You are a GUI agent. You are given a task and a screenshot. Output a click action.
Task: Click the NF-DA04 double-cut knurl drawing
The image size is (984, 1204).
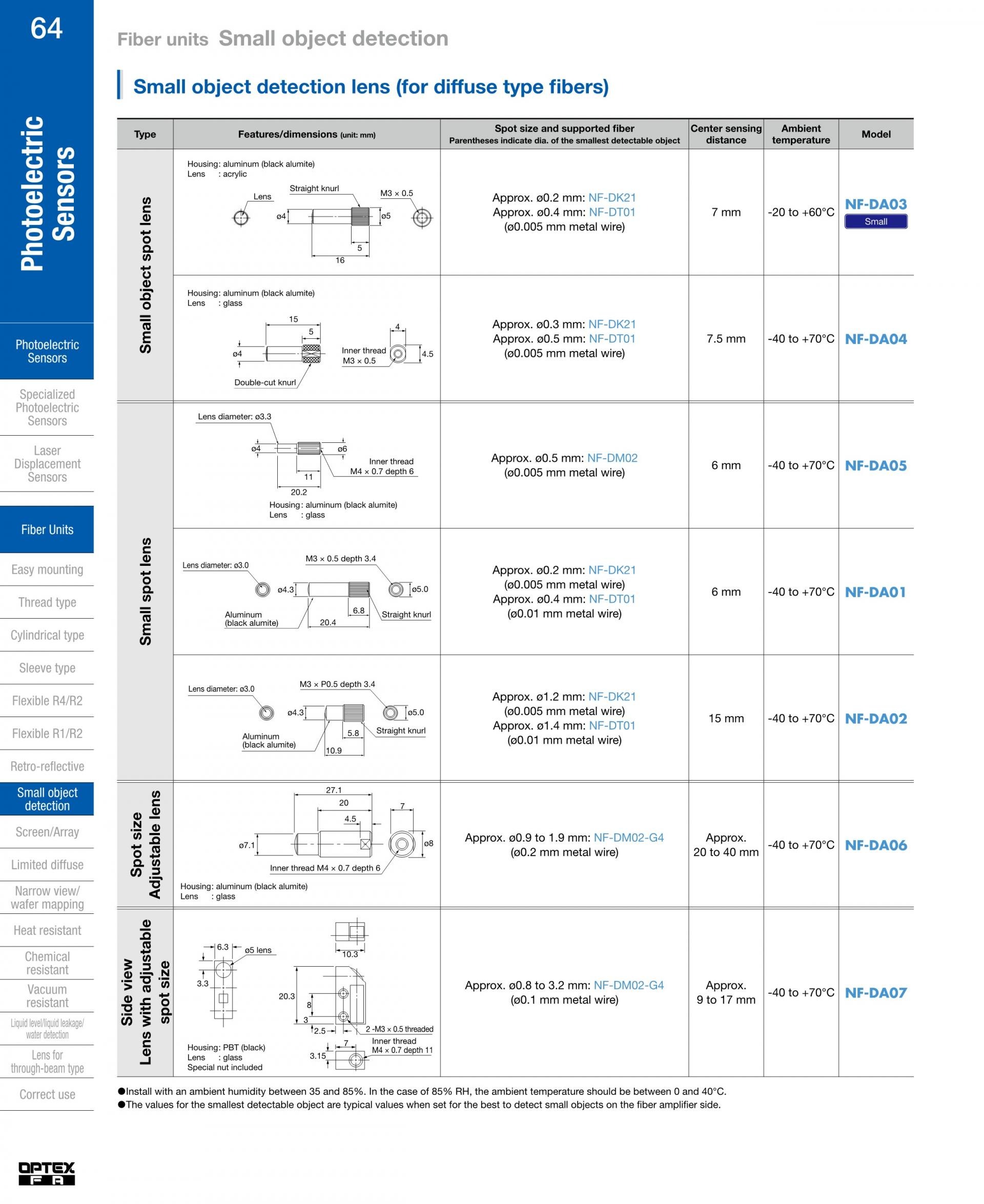[x=333, y=352]
